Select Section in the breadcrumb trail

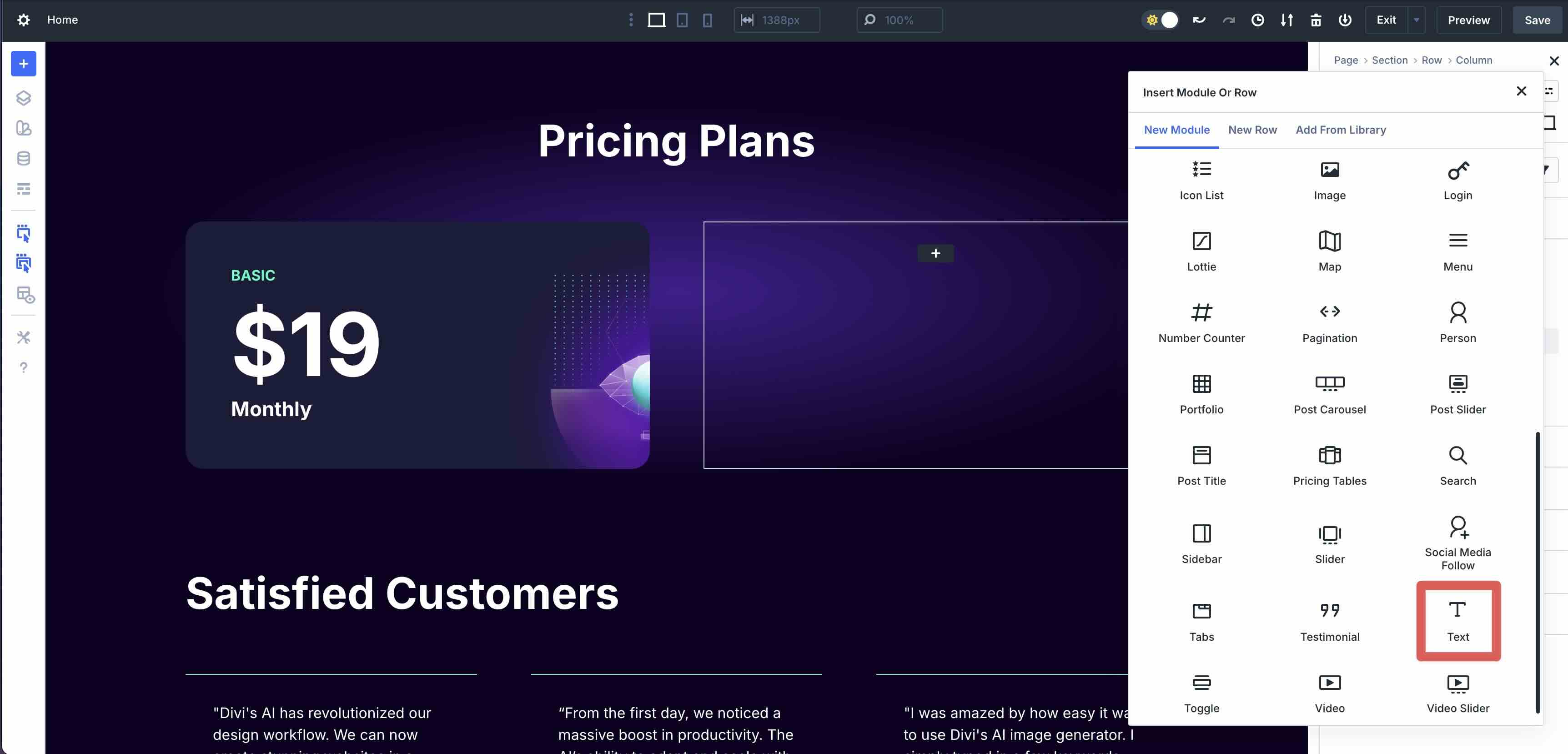point(1390,60)
